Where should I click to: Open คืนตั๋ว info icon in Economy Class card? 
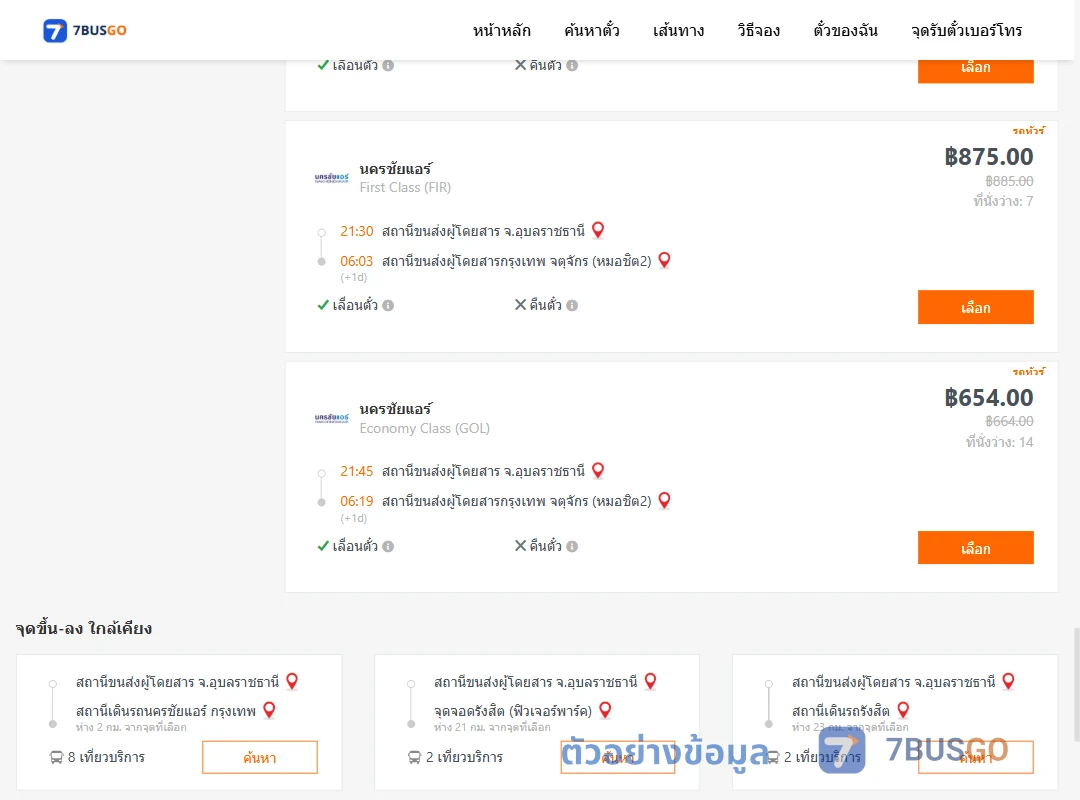[572, 546]
